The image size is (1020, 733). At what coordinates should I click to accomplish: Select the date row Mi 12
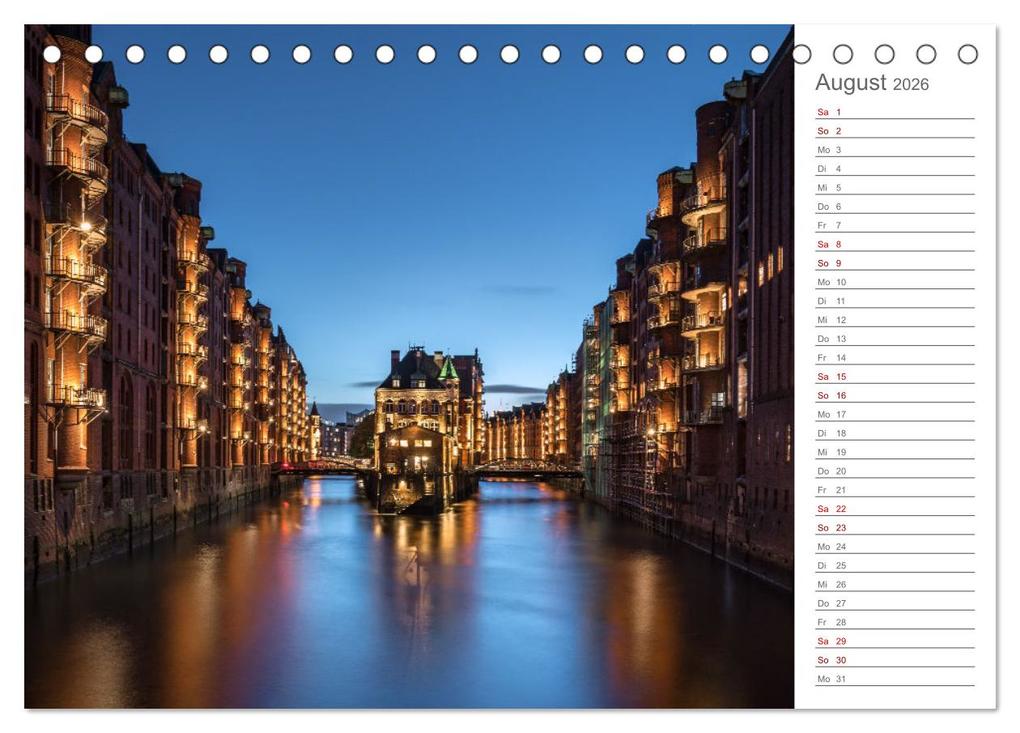[x=895, y=319]
